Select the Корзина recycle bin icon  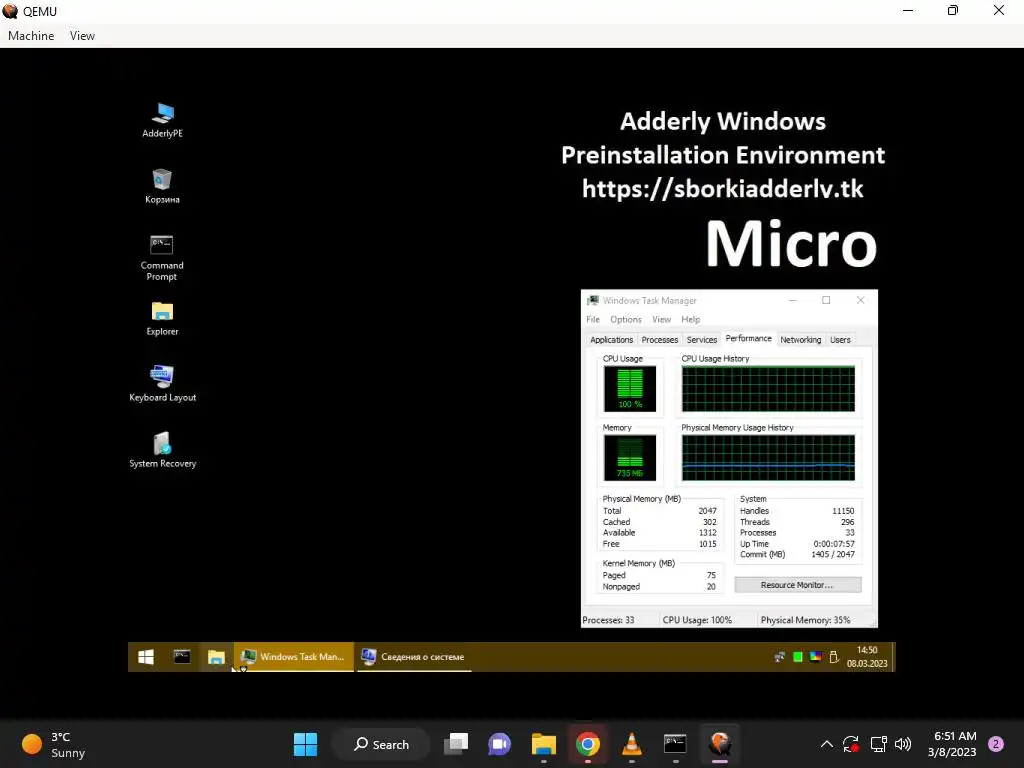point(162,186)
